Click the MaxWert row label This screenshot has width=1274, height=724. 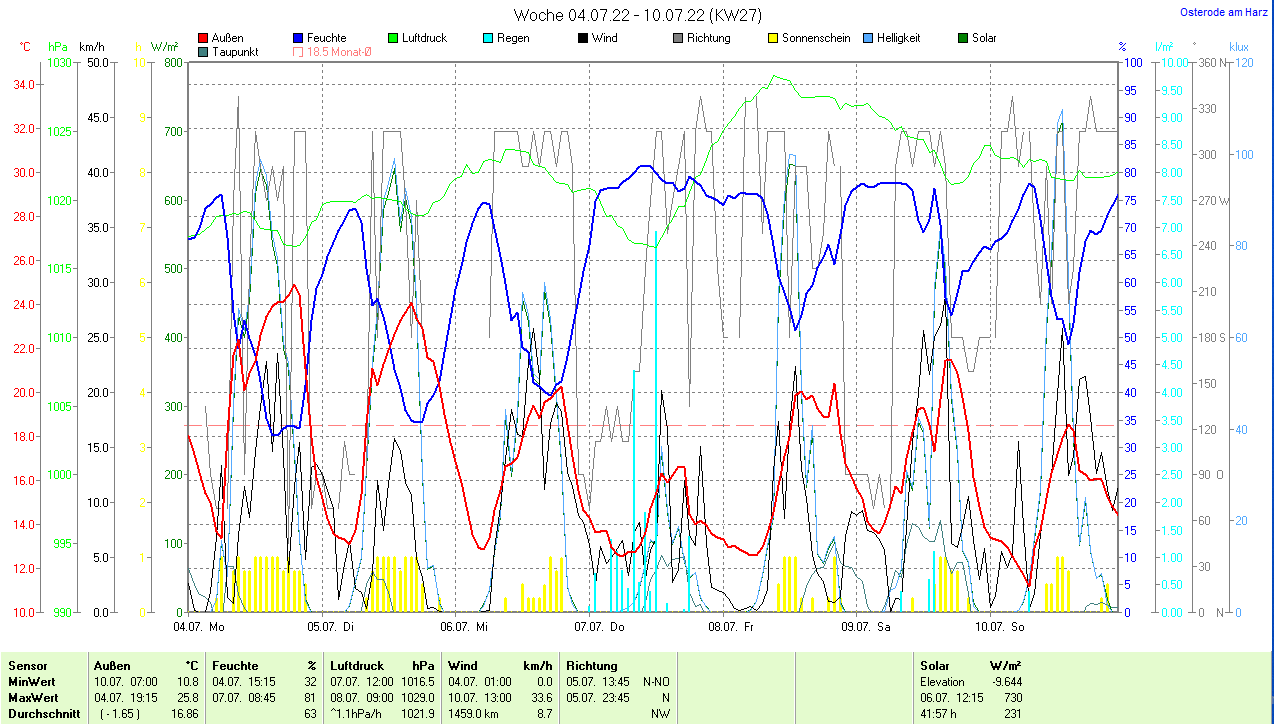click(34, 697)
